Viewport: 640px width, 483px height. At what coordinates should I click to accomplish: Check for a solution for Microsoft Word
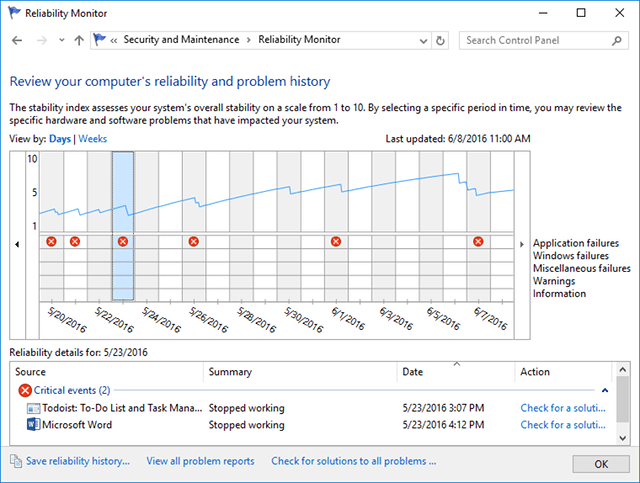563,425
